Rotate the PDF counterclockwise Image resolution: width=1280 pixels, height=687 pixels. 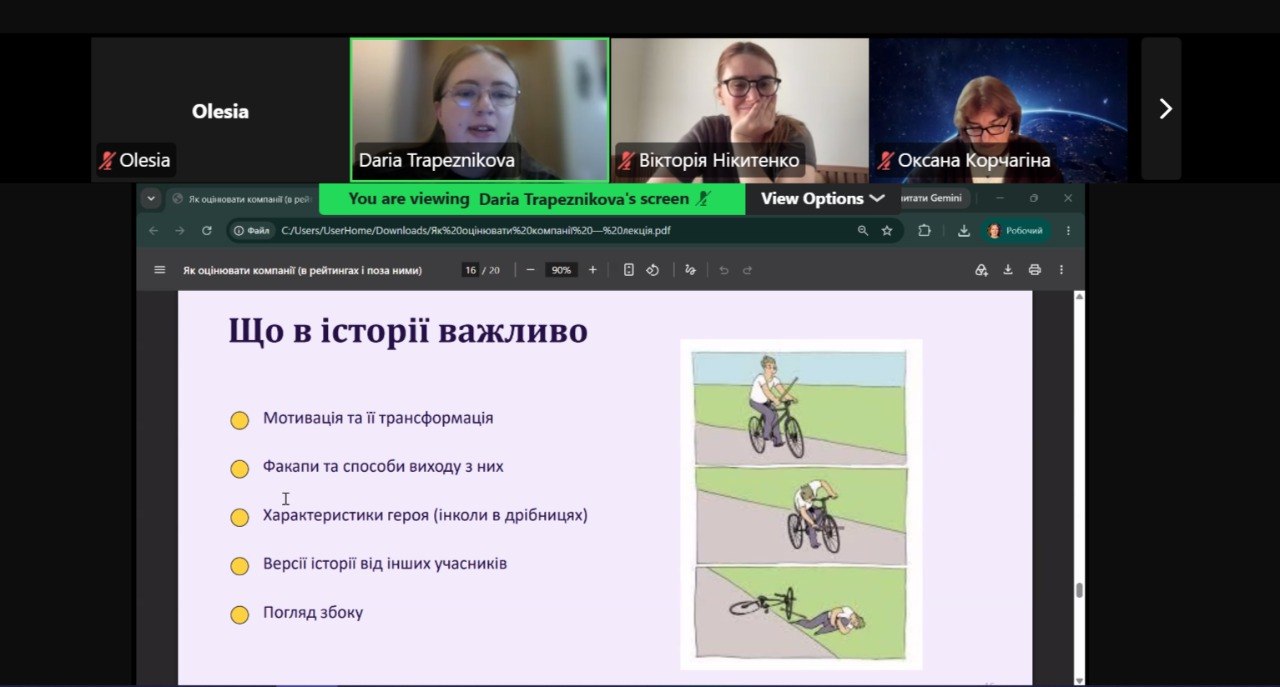pos(652,270)
